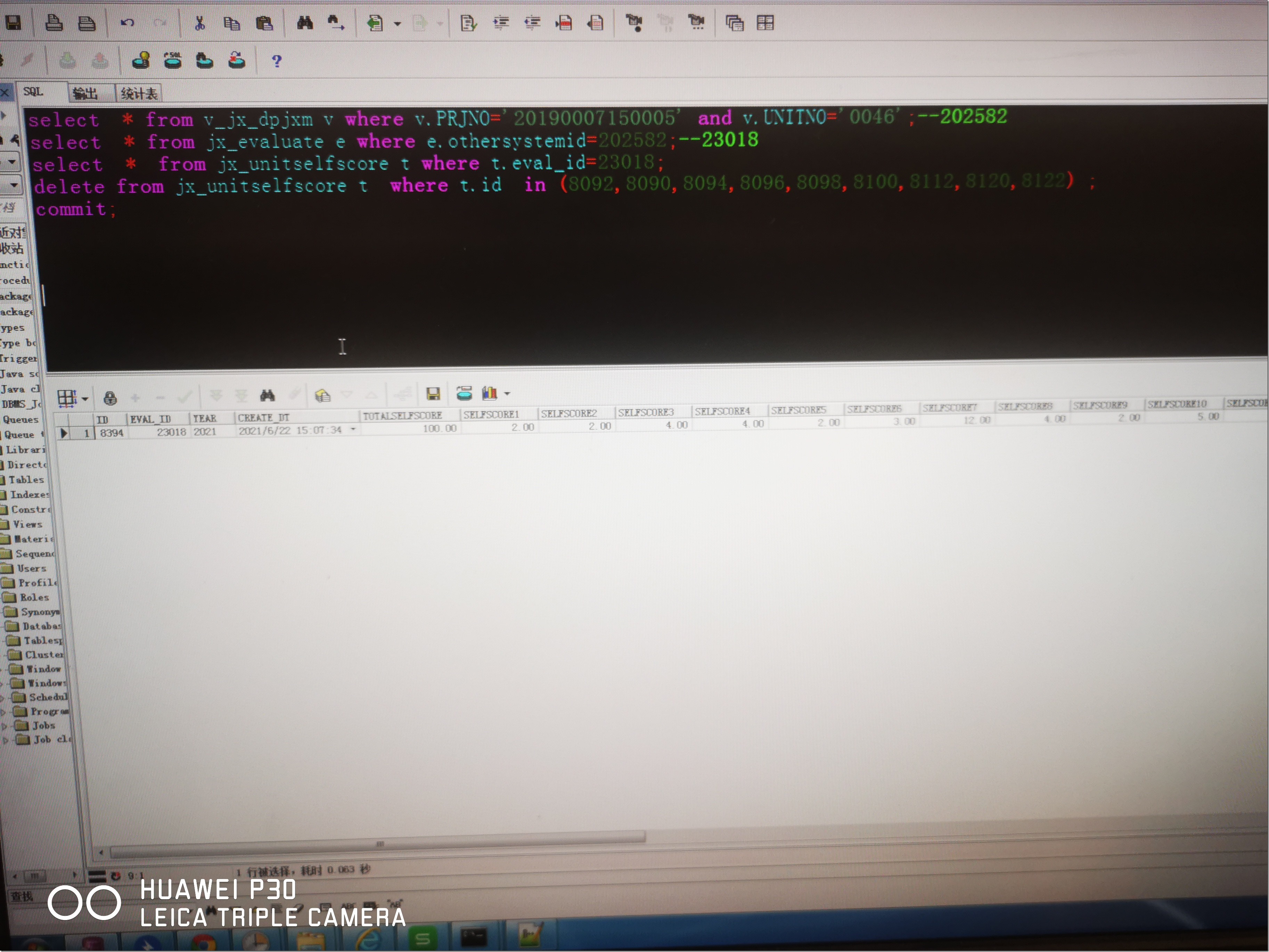This screenshot has width=1269, height=952.
Task: Open Chrome from the taskbar
Action: click(203, 942)
